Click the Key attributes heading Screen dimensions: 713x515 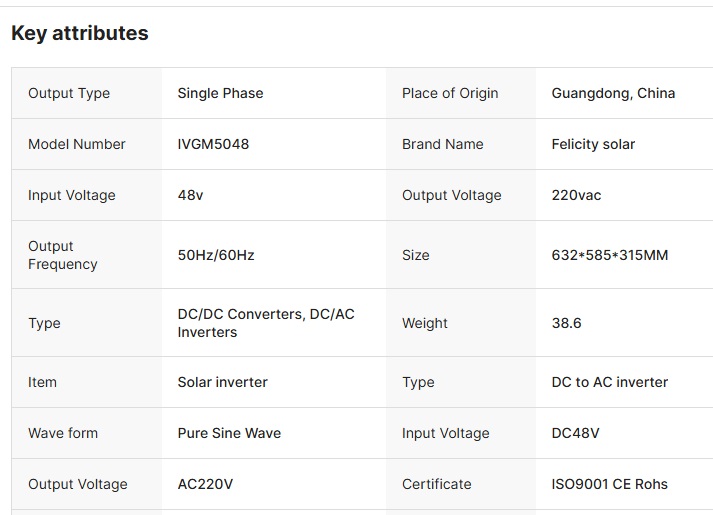[x=80, y=33]
